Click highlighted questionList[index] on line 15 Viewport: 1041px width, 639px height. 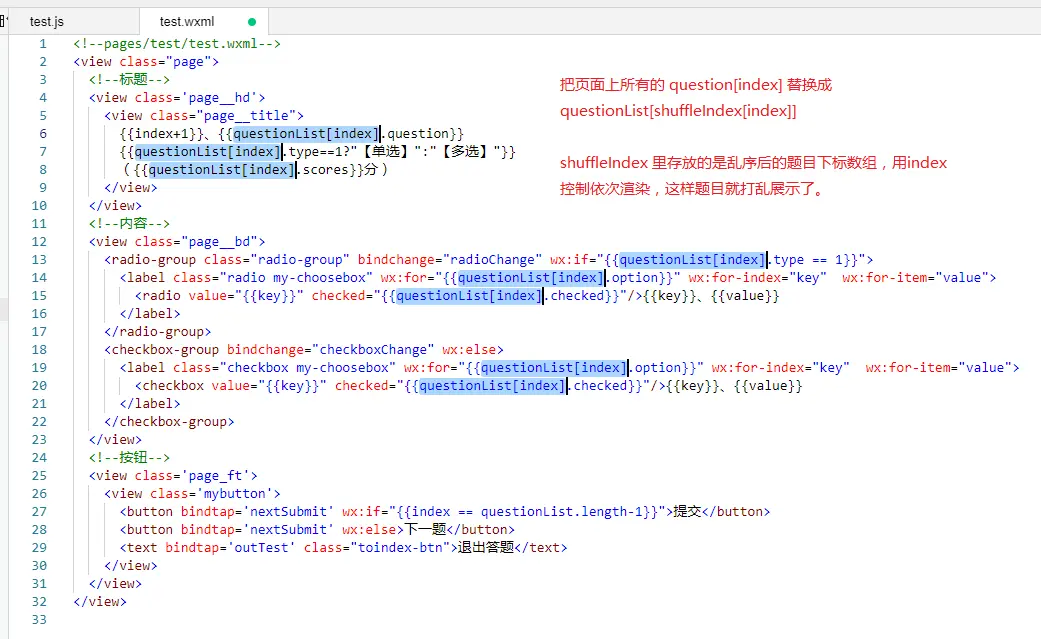469,296
